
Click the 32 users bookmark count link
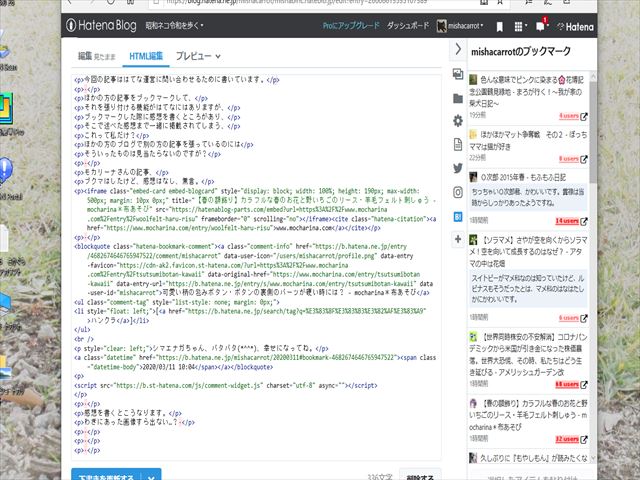(567, 439)
